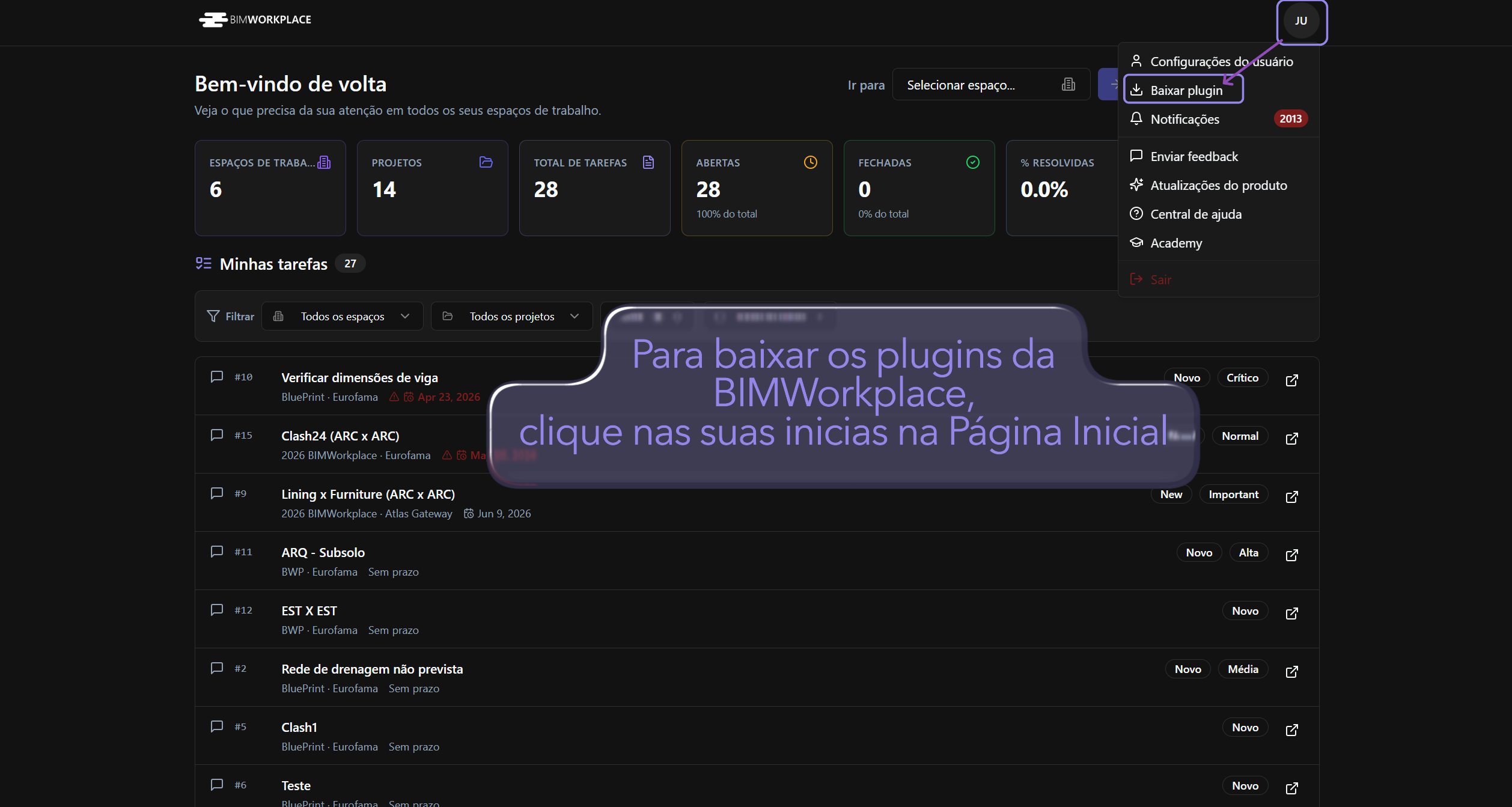Open Rede de drenagem external link
Viewport: 1512px width, 807px height.
click(1292, 672)
